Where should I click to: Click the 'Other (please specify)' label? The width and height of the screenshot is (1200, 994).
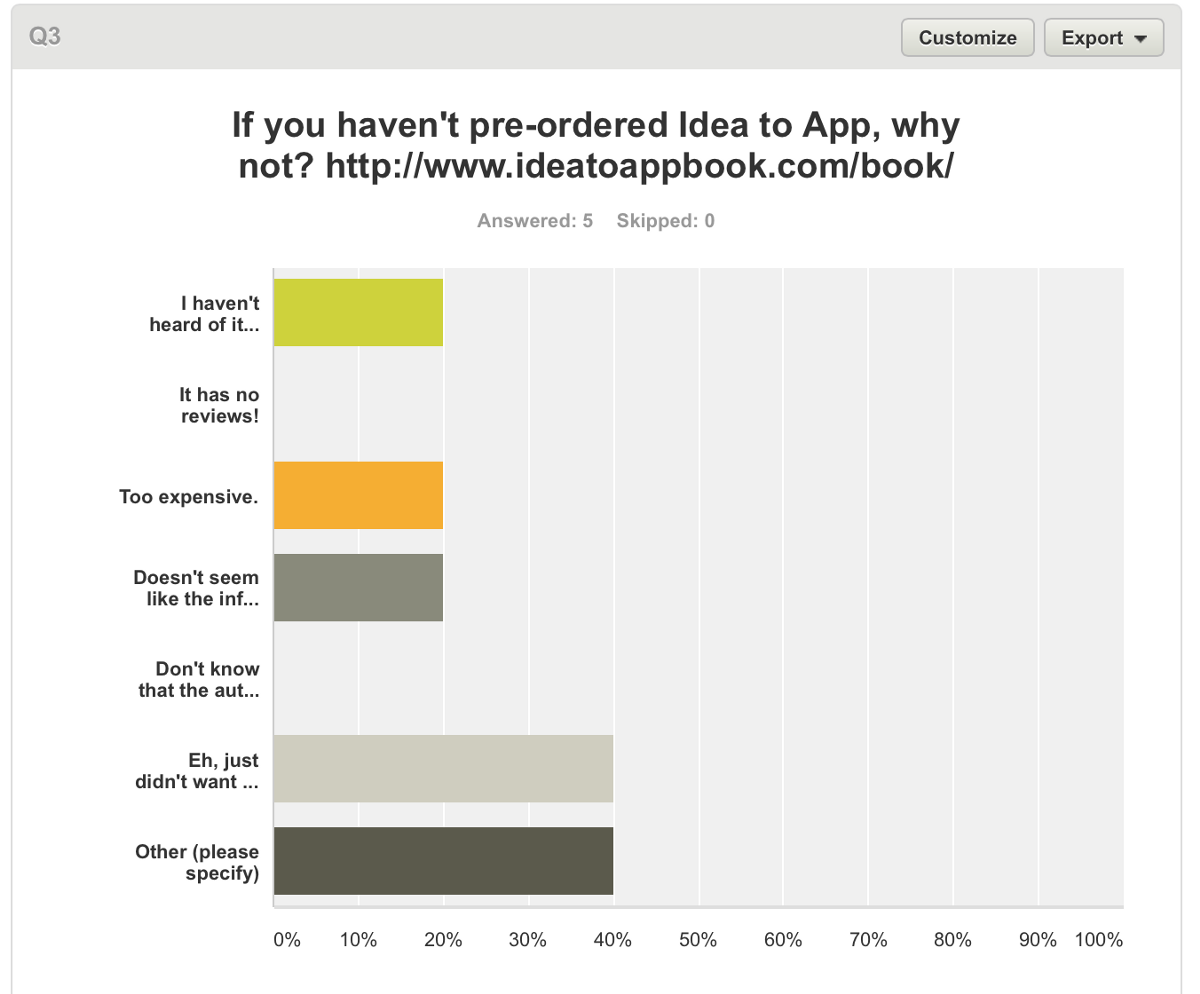[x=197, y=863]
